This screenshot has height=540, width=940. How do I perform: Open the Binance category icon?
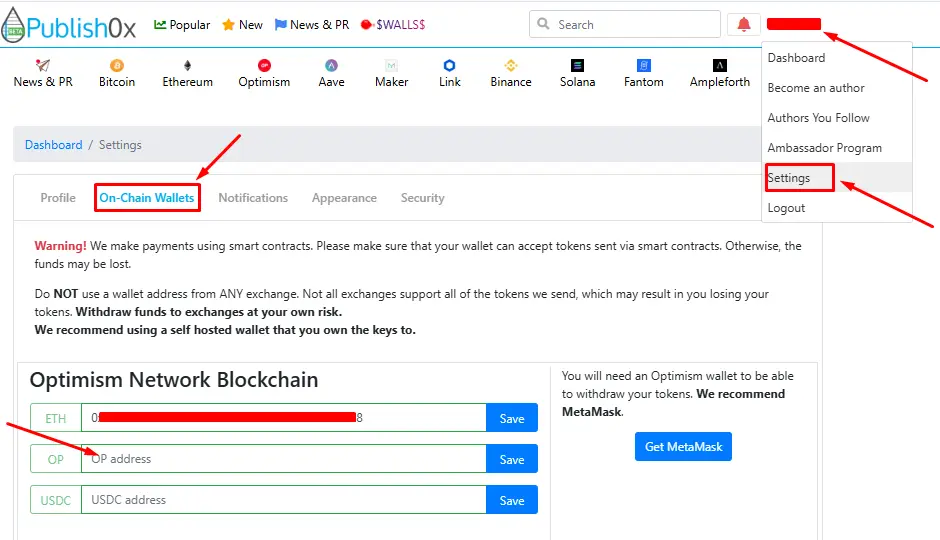pyautogui.click(x=510, y=65)
